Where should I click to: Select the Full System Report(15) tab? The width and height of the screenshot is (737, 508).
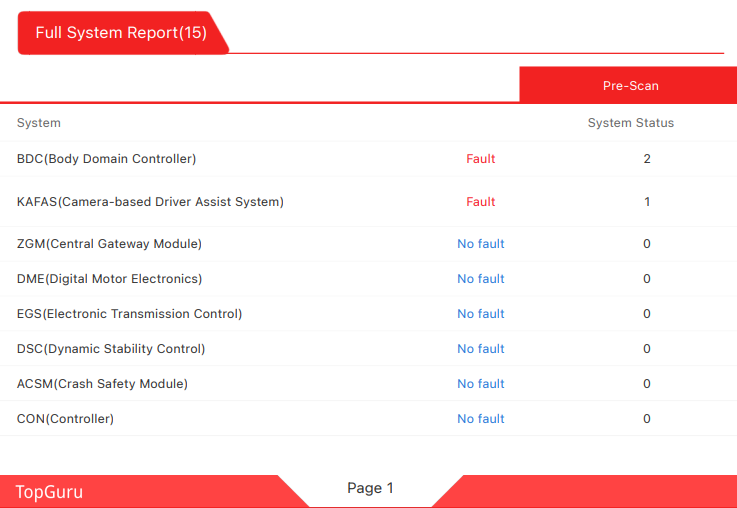[122, 33]
